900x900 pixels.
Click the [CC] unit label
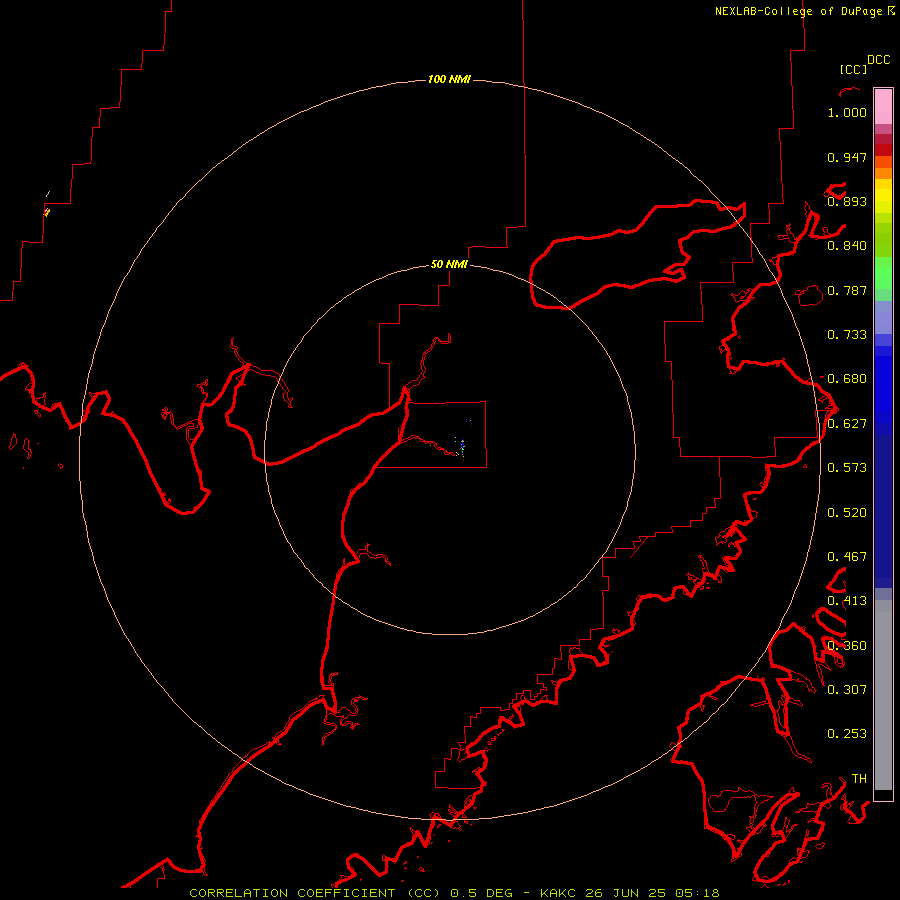point(853,69)
